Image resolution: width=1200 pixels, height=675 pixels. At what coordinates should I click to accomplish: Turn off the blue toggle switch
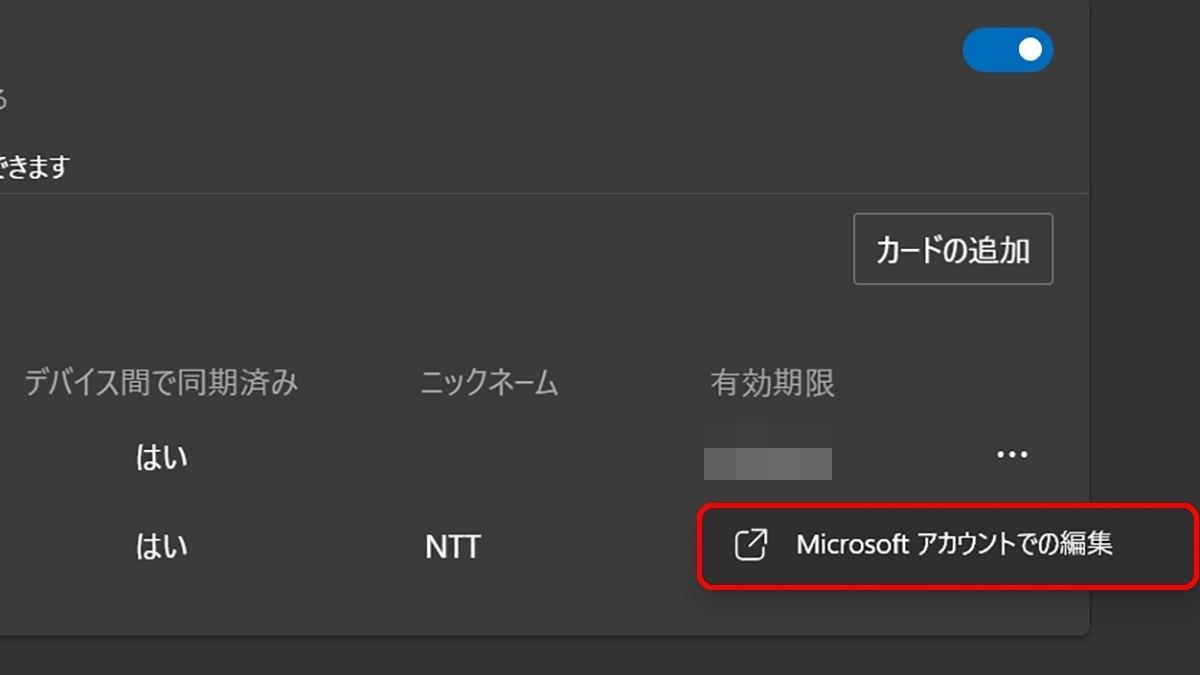point(1007,50)
